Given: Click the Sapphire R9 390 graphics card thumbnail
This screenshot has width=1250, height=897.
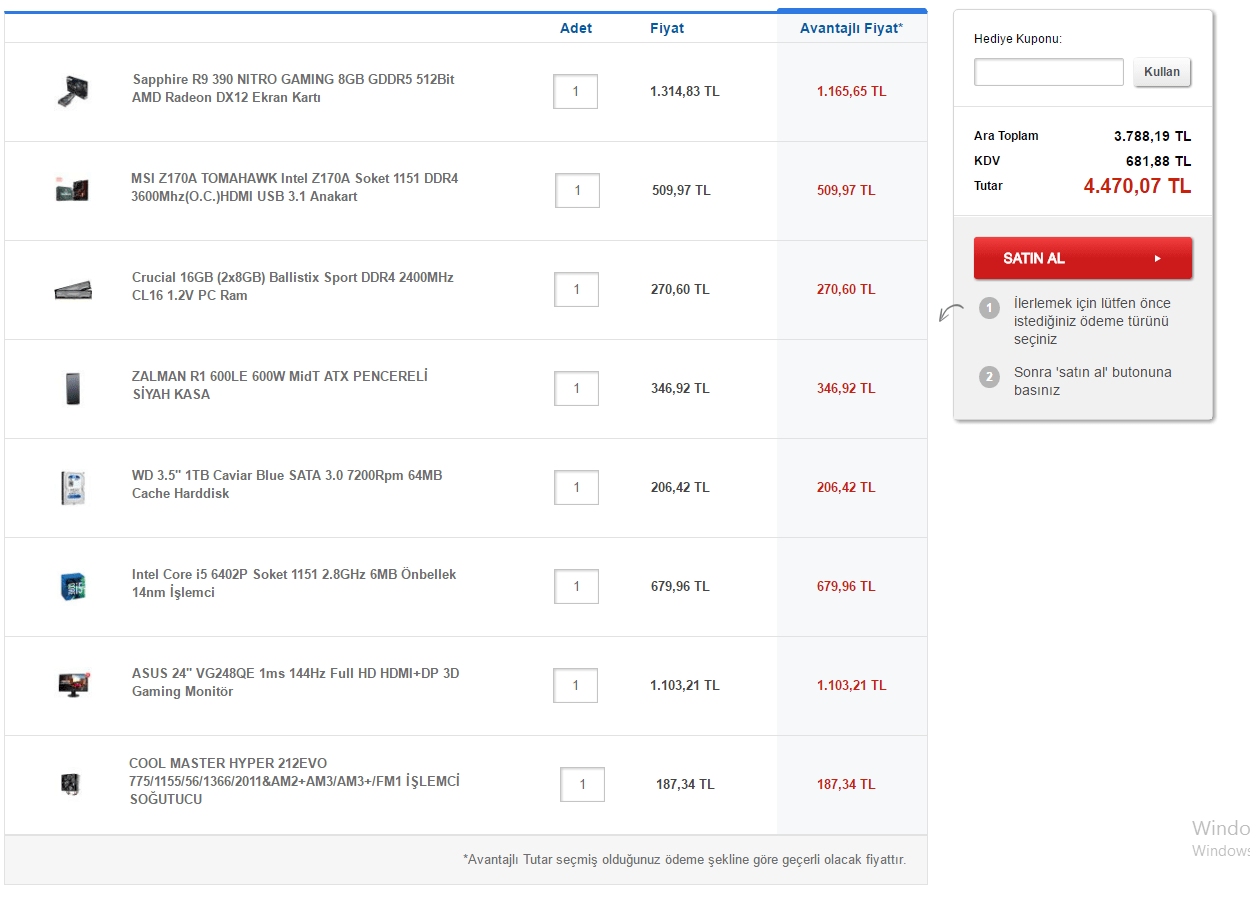Looking at the screenshot, I should (x=73, y=91).
